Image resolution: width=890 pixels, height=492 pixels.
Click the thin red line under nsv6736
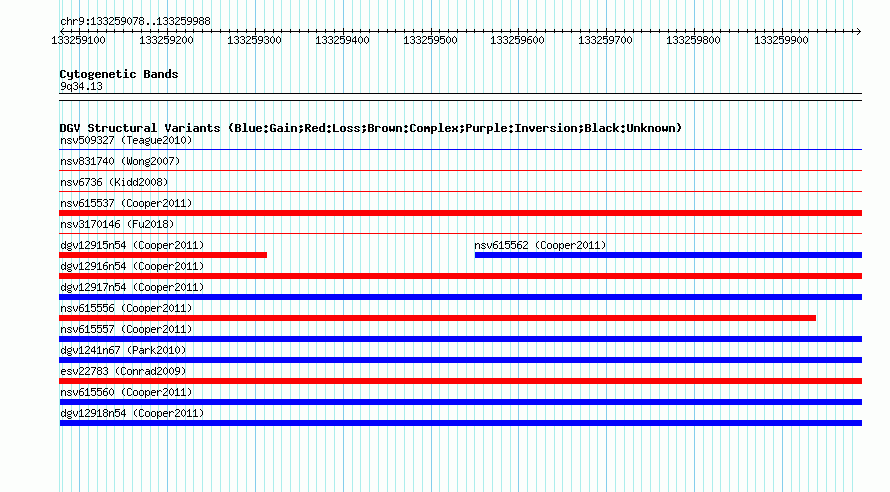click(x=460, y=192)
